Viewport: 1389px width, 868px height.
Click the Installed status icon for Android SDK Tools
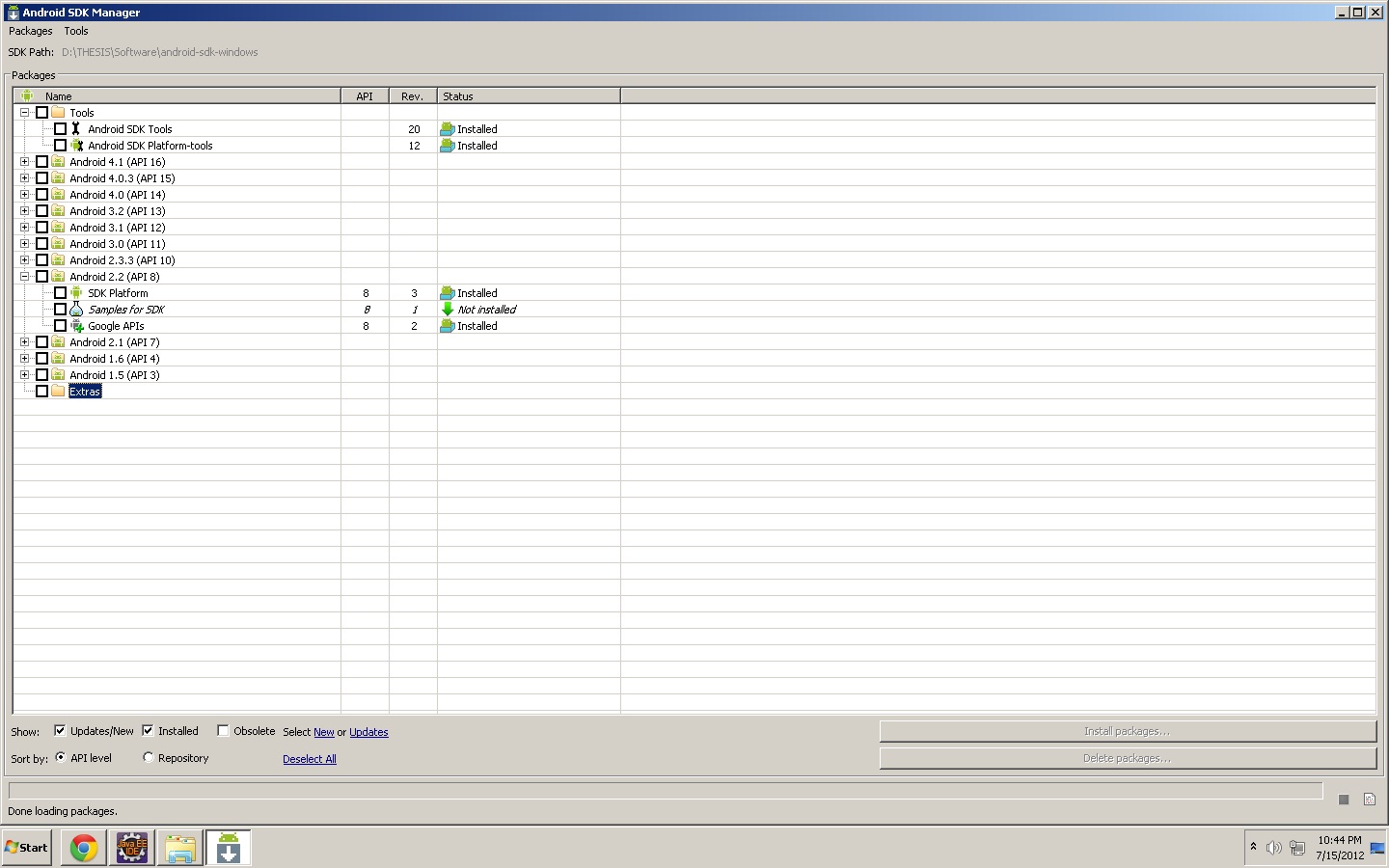point(448,128)
